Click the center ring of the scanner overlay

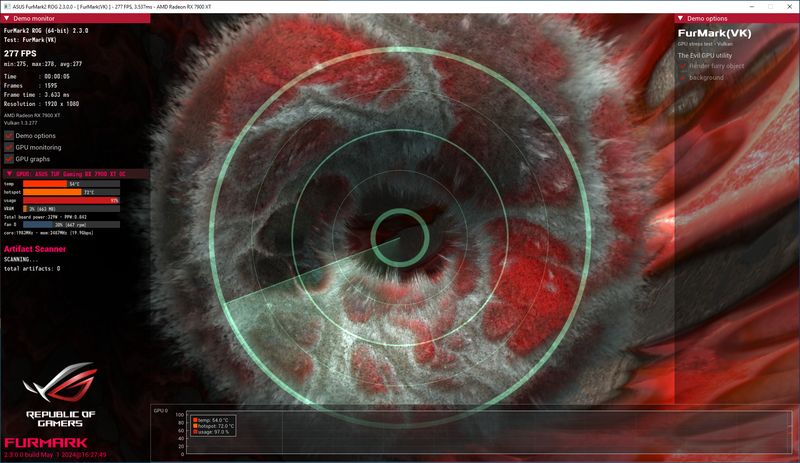click(400, 237)
